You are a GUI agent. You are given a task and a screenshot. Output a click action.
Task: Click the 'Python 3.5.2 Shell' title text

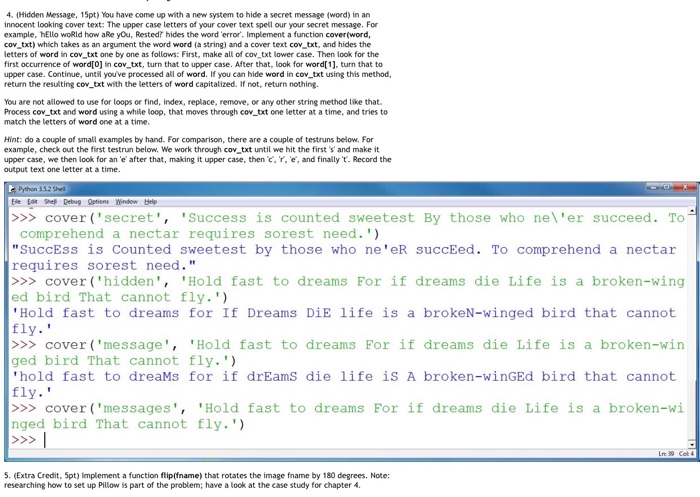42,189
